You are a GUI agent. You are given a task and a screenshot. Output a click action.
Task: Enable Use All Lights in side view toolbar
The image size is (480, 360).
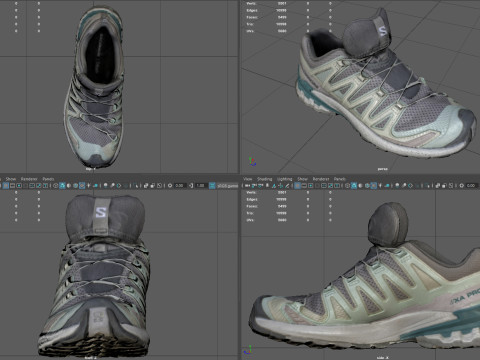pos(380,186)
